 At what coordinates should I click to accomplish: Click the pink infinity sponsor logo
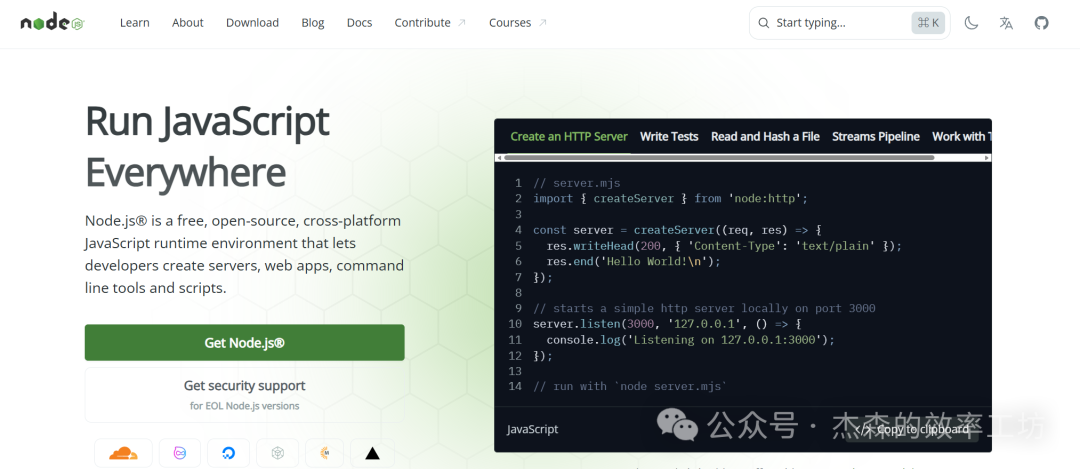(x=181, y=453)
